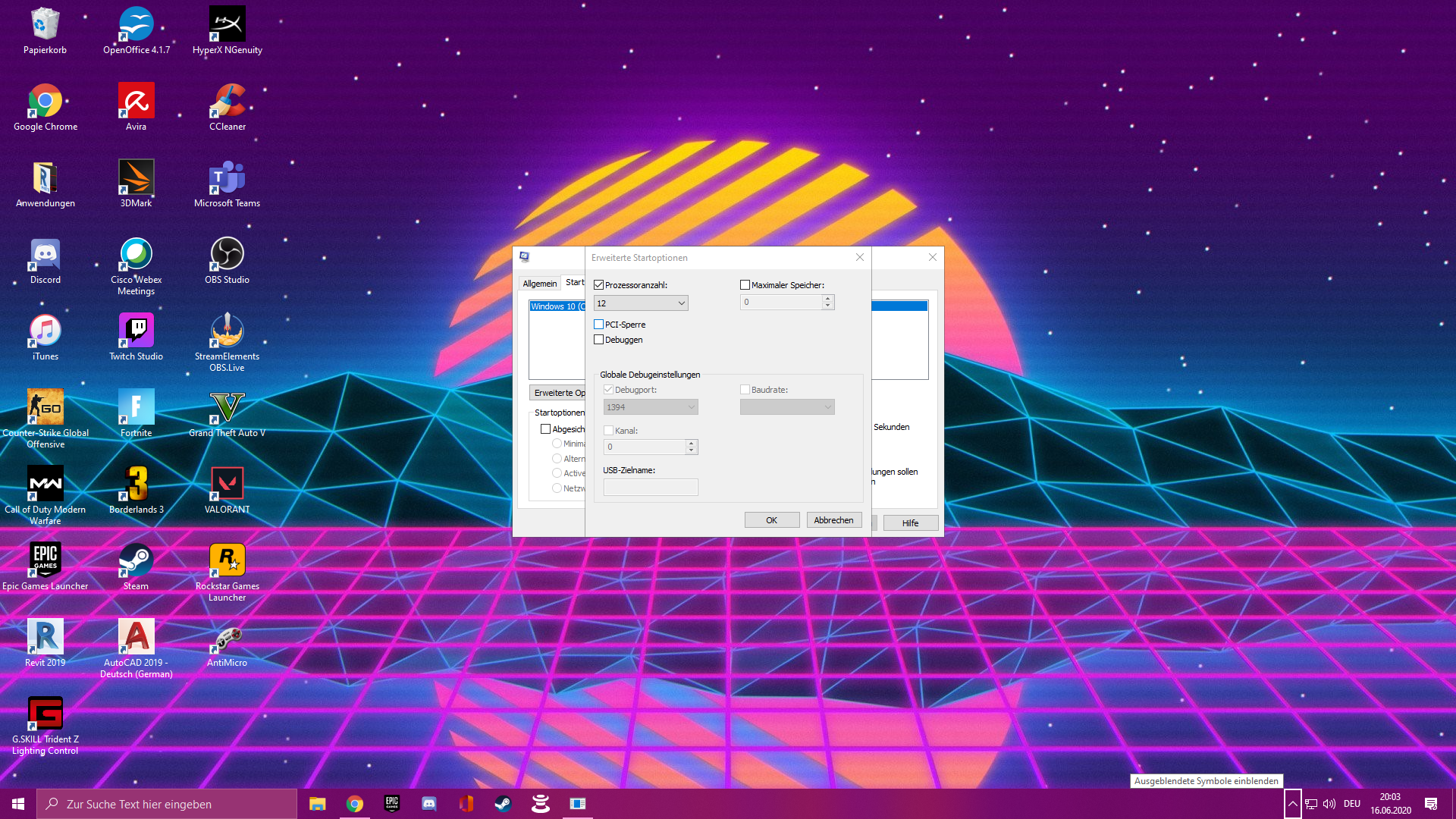The image size is (1456, 819).
Task: Switch to the Allgemein tab
Action: click(539, 284)
